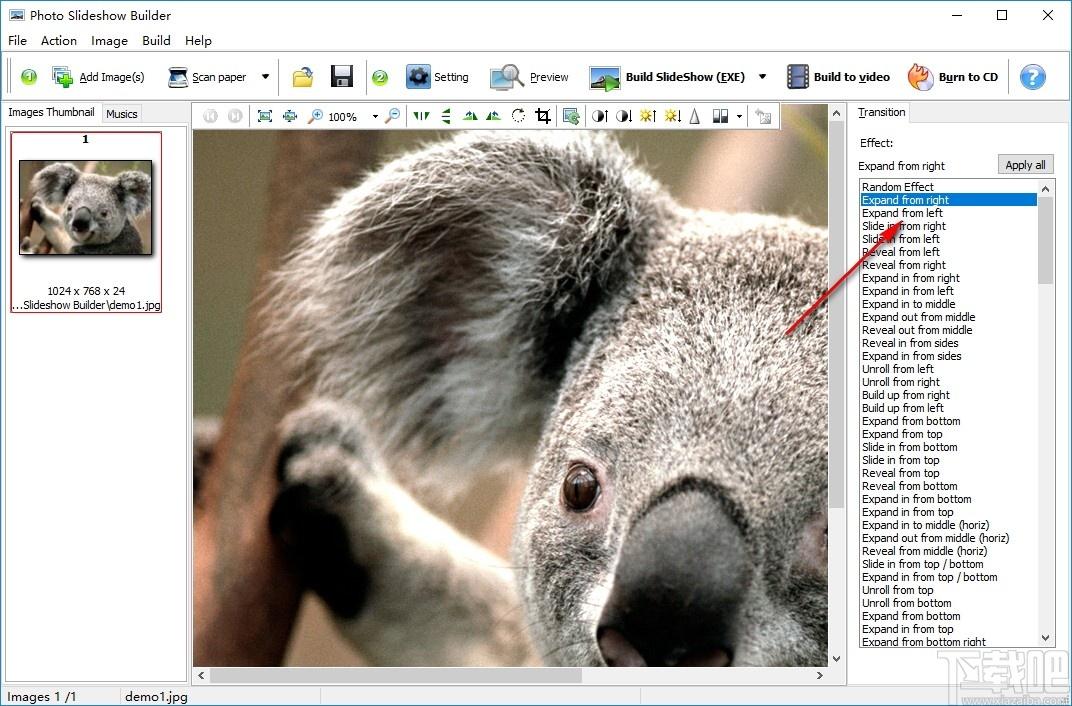Image resolution: width=1072 pixels, height=706 pixels.
Task: Launch the slideshow Preview
Action: [x=529, y=77]
